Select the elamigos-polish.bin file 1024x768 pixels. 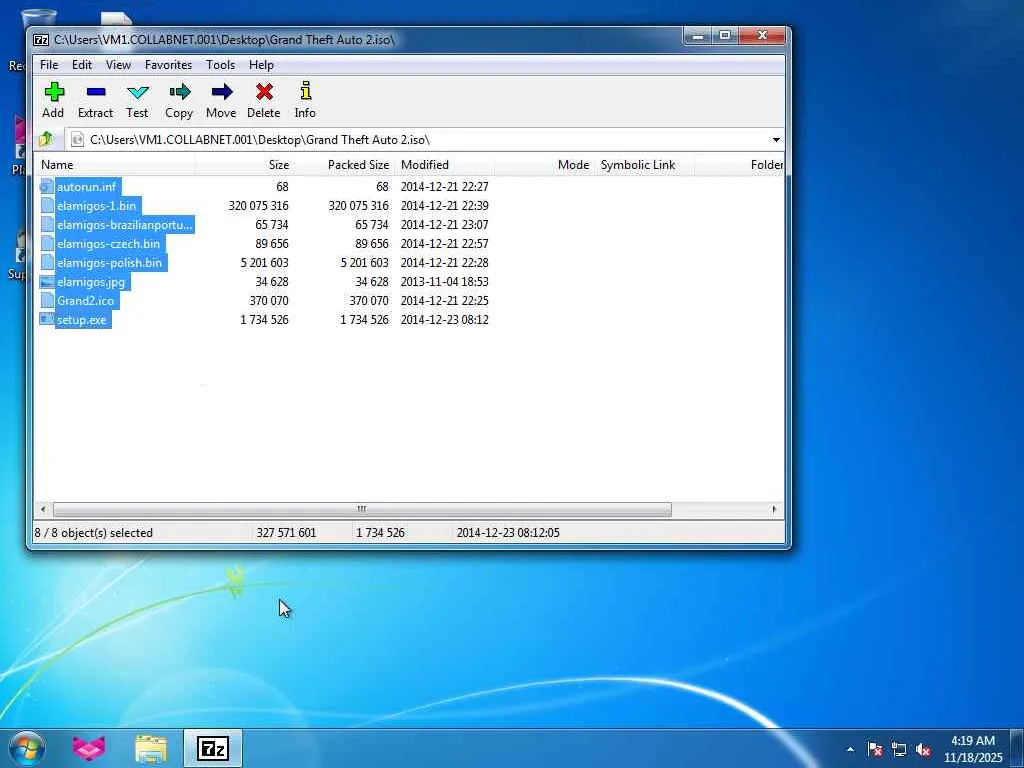[x=110, y=263]
